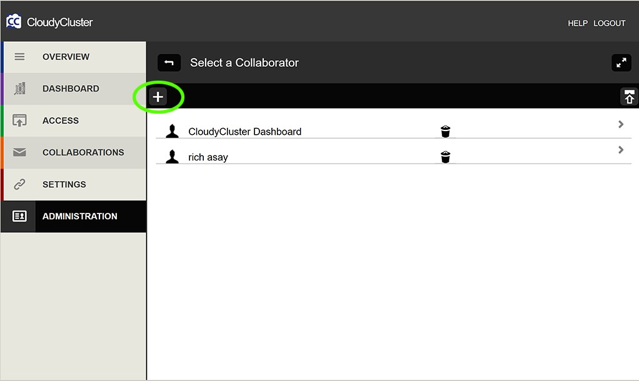Open the rich asay row chevron
The width and height of the screenshot is (639, 381).
(x=621, y=150)
